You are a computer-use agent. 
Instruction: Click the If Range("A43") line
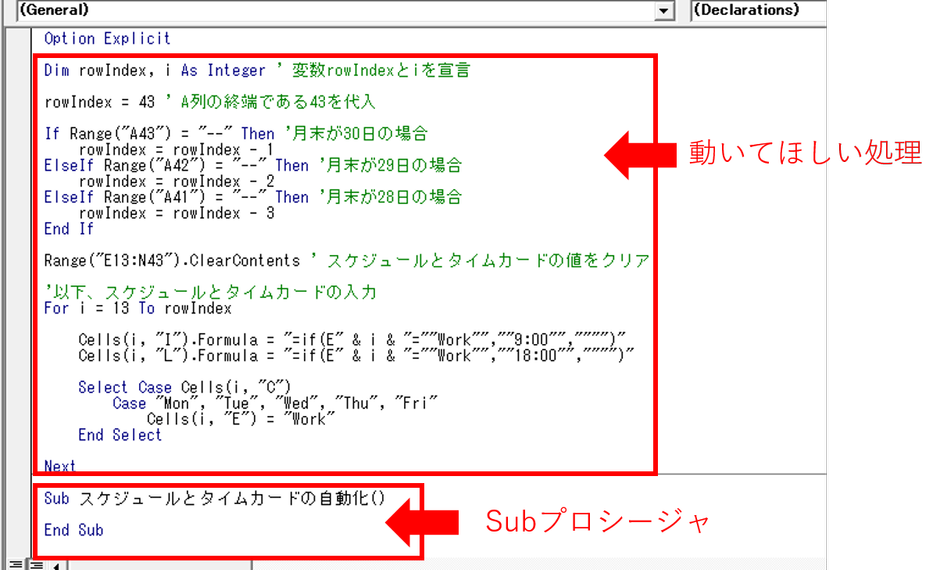click(x=236, y=134)
